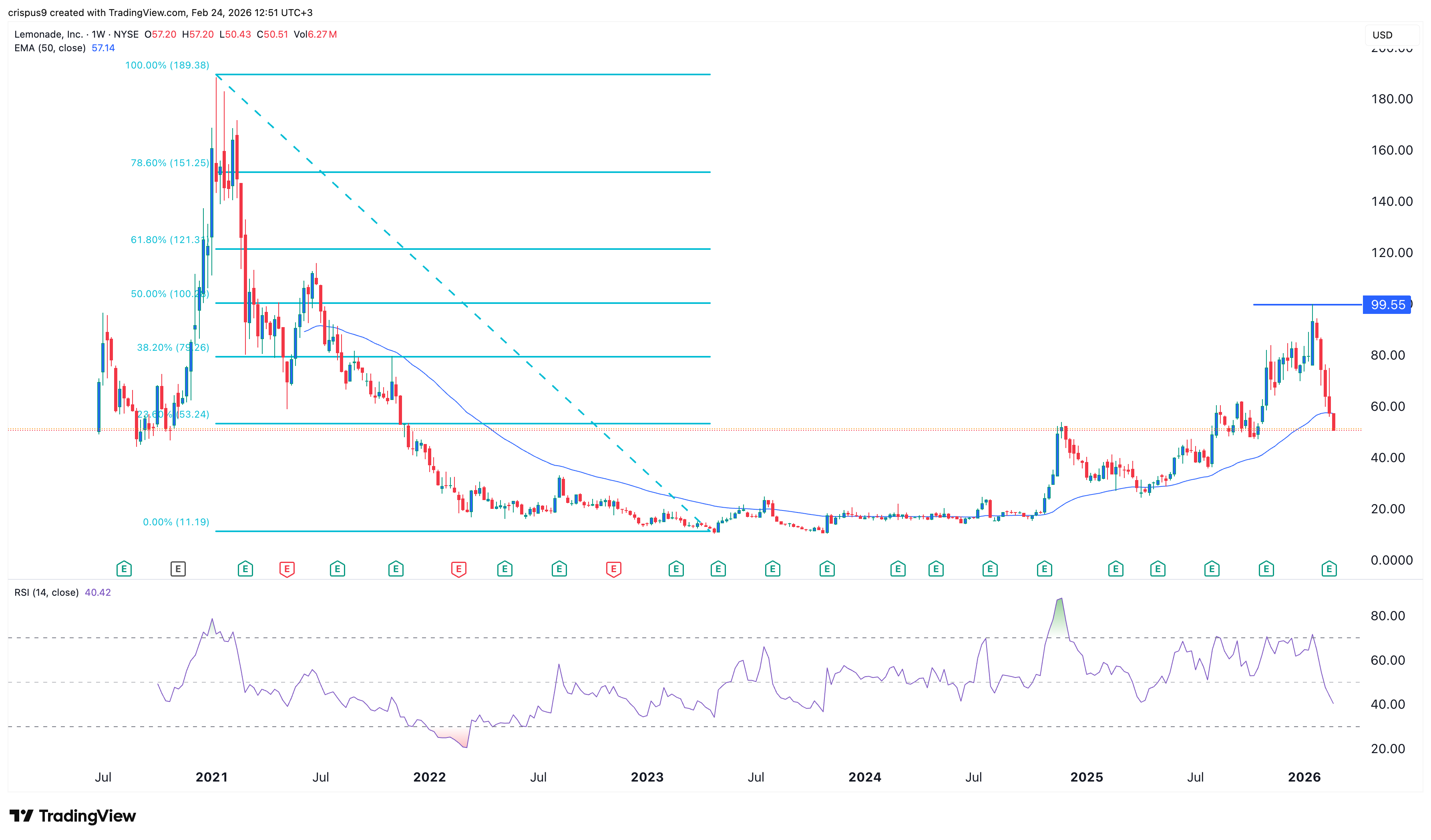Viewport: 1431px width, 840px height.
Task: Click the 0.00% (11.19) Fibonacci level label
Action: (176, 522)
